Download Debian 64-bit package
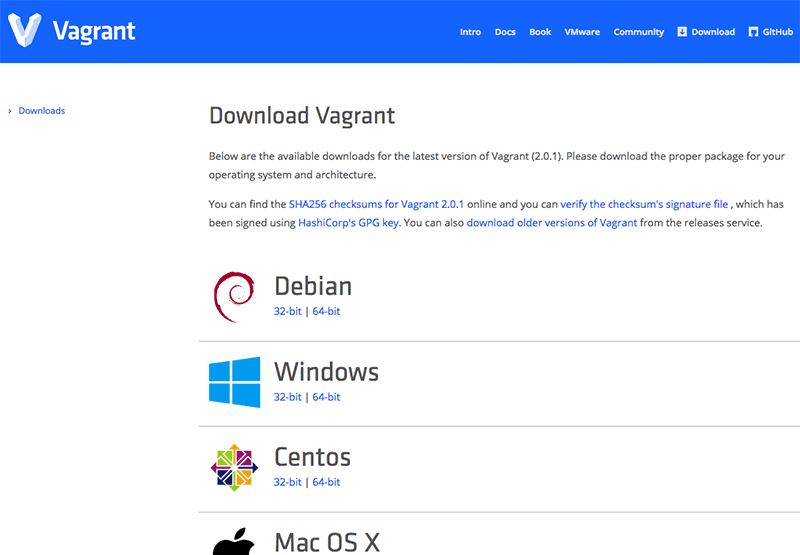The height and width of the screenshot is (555, 800). coord(326,311)
